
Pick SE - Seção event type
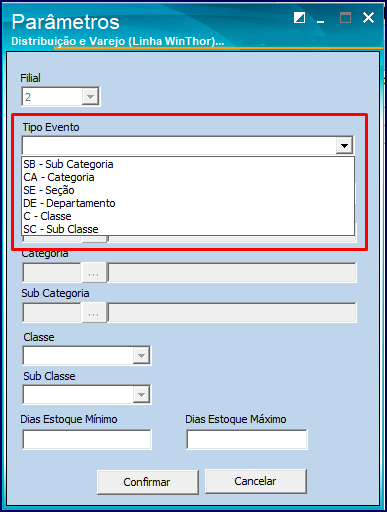pos(188,190)
